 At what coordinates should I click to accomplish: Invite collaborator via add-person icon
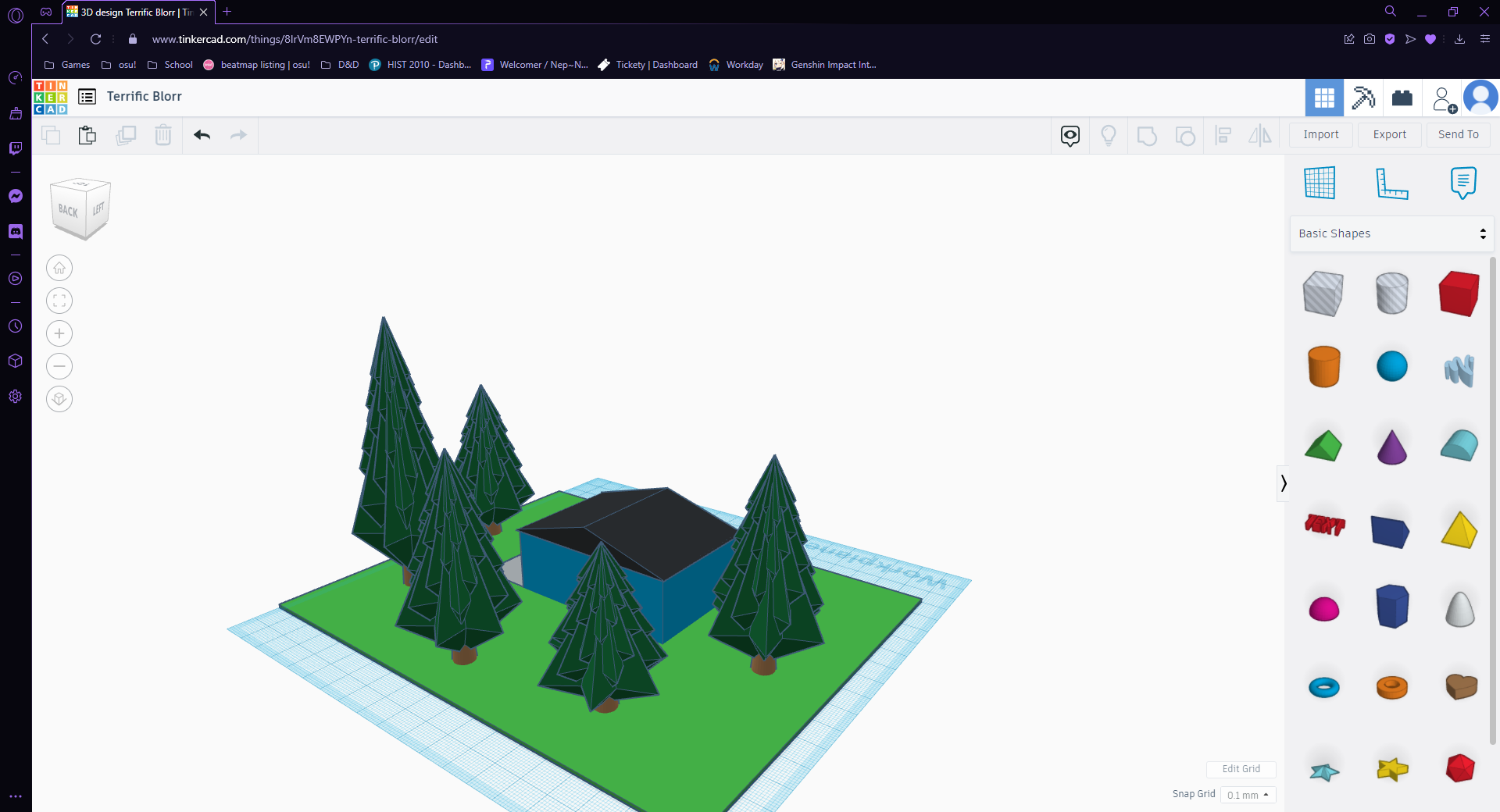coord(1443,99)
